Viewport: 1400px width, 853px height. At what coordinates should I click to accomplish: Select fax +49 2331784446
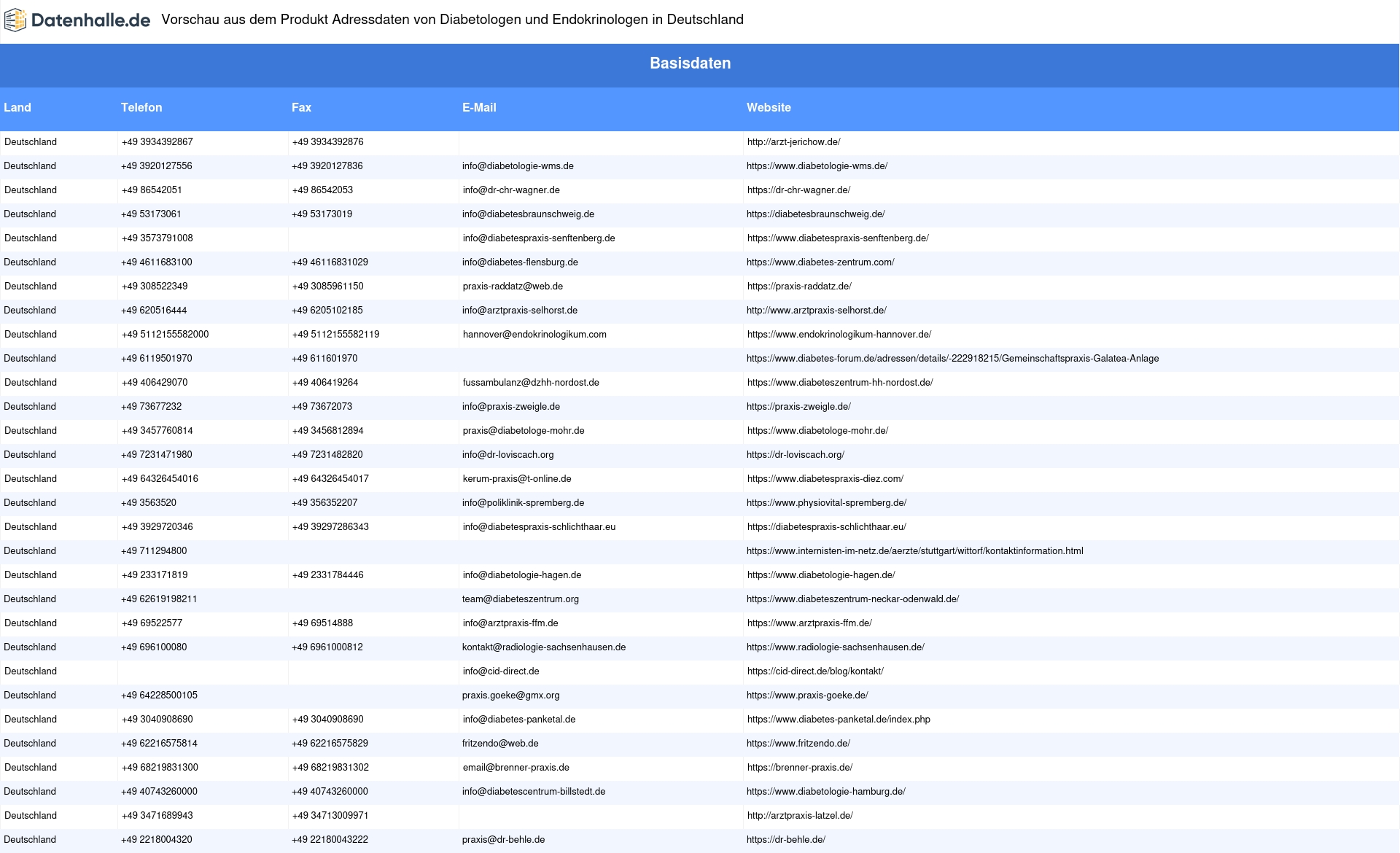(327, 575)
